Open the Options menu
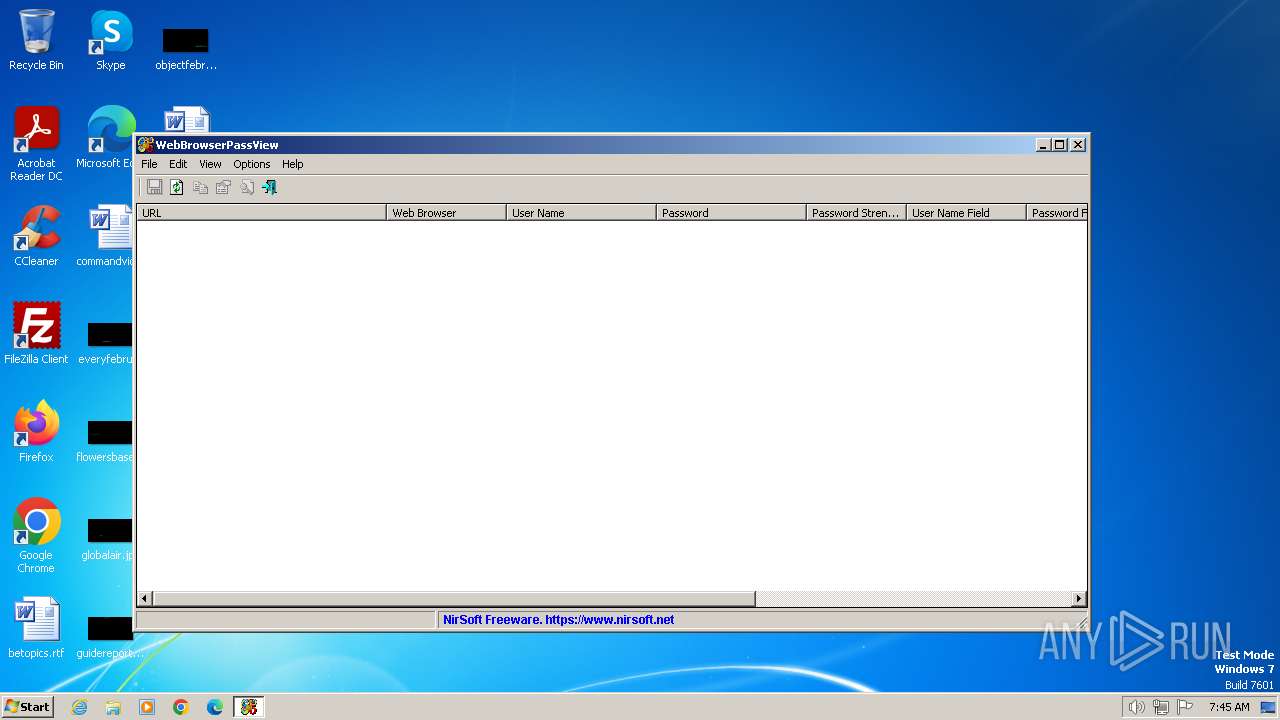1280x720 pixels. coord(252,164)
